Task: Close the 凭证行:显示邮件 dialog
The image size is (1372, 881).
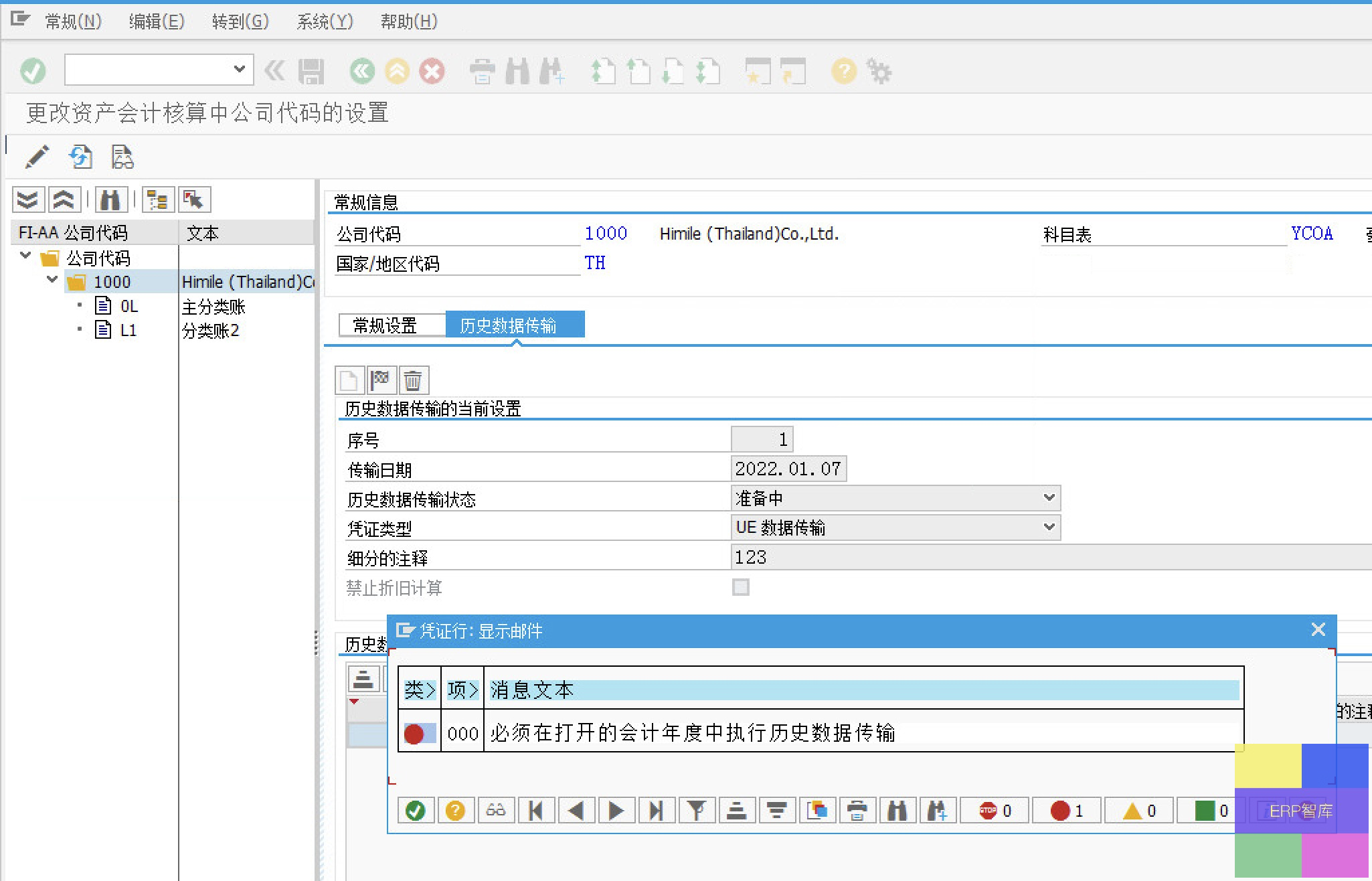Action: [x=1318, y=630]
